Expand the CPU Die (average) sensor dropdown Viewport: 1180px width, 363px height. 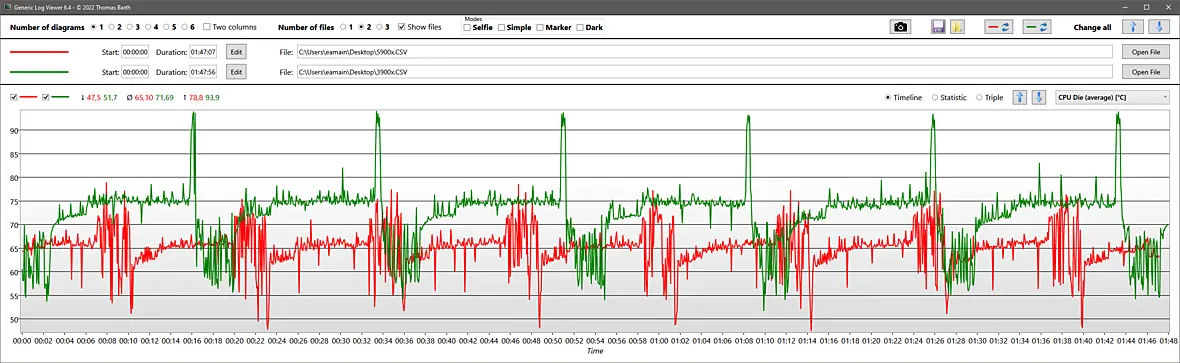(x=1112, y=97)
